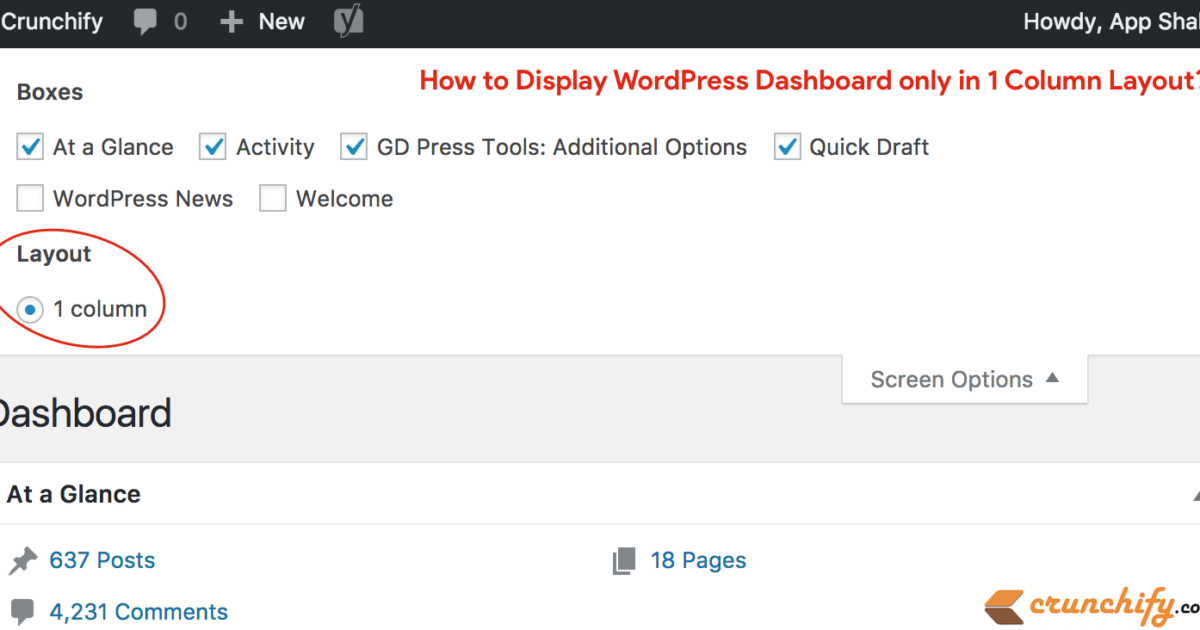Open the Crunchify site menu
1200x630 pixels.
coord(51,22)
